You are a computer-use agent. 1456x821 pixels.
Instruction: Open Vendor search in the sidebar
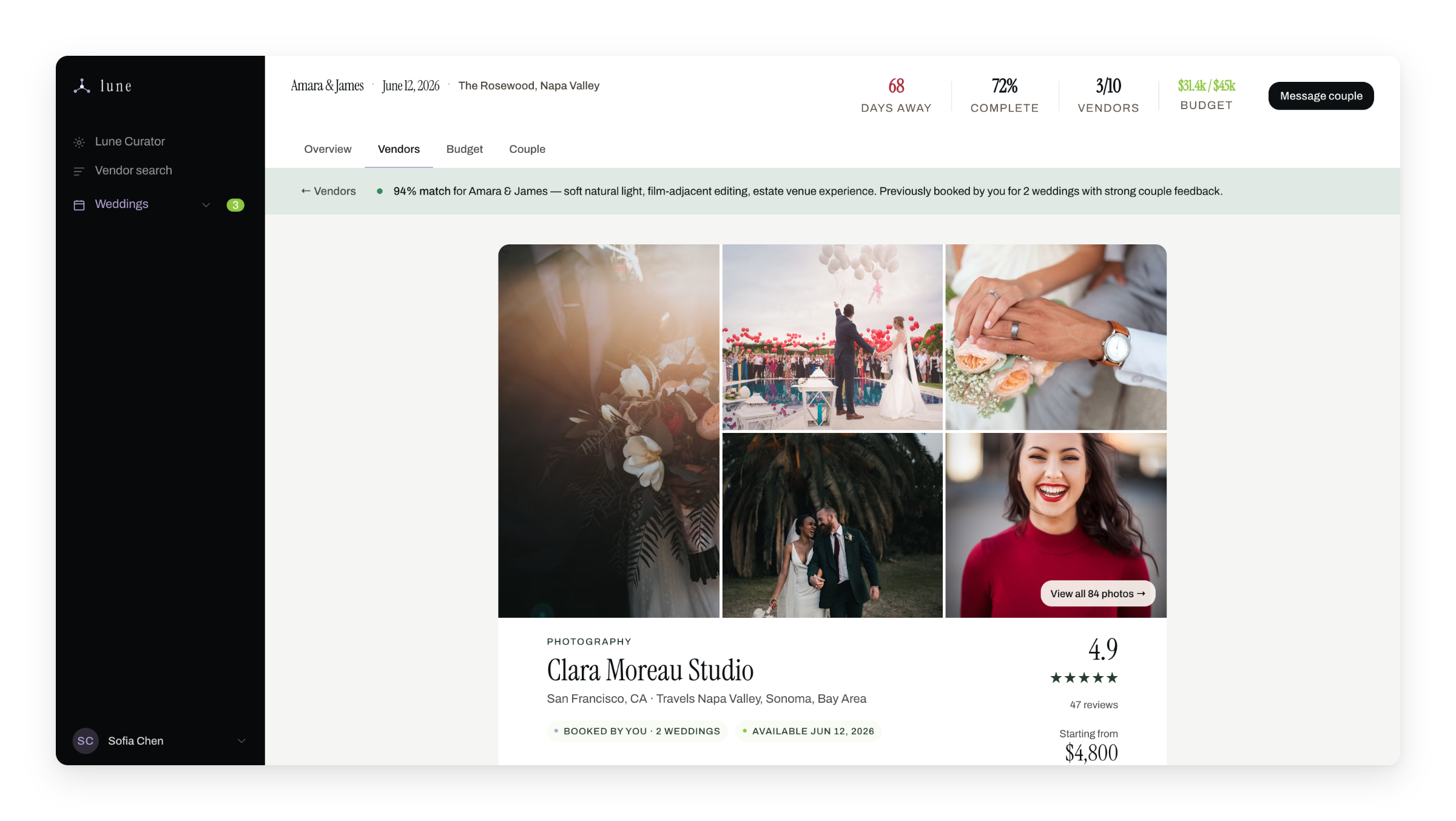tap(133, 171)
